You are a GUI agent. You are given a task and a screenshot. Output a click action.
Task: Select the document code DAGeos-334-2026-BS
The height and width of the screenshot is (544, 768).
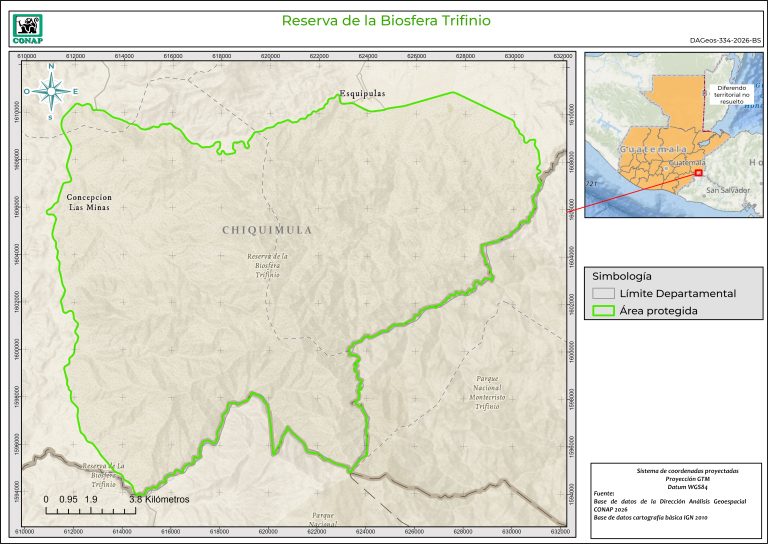coord(724,41)
